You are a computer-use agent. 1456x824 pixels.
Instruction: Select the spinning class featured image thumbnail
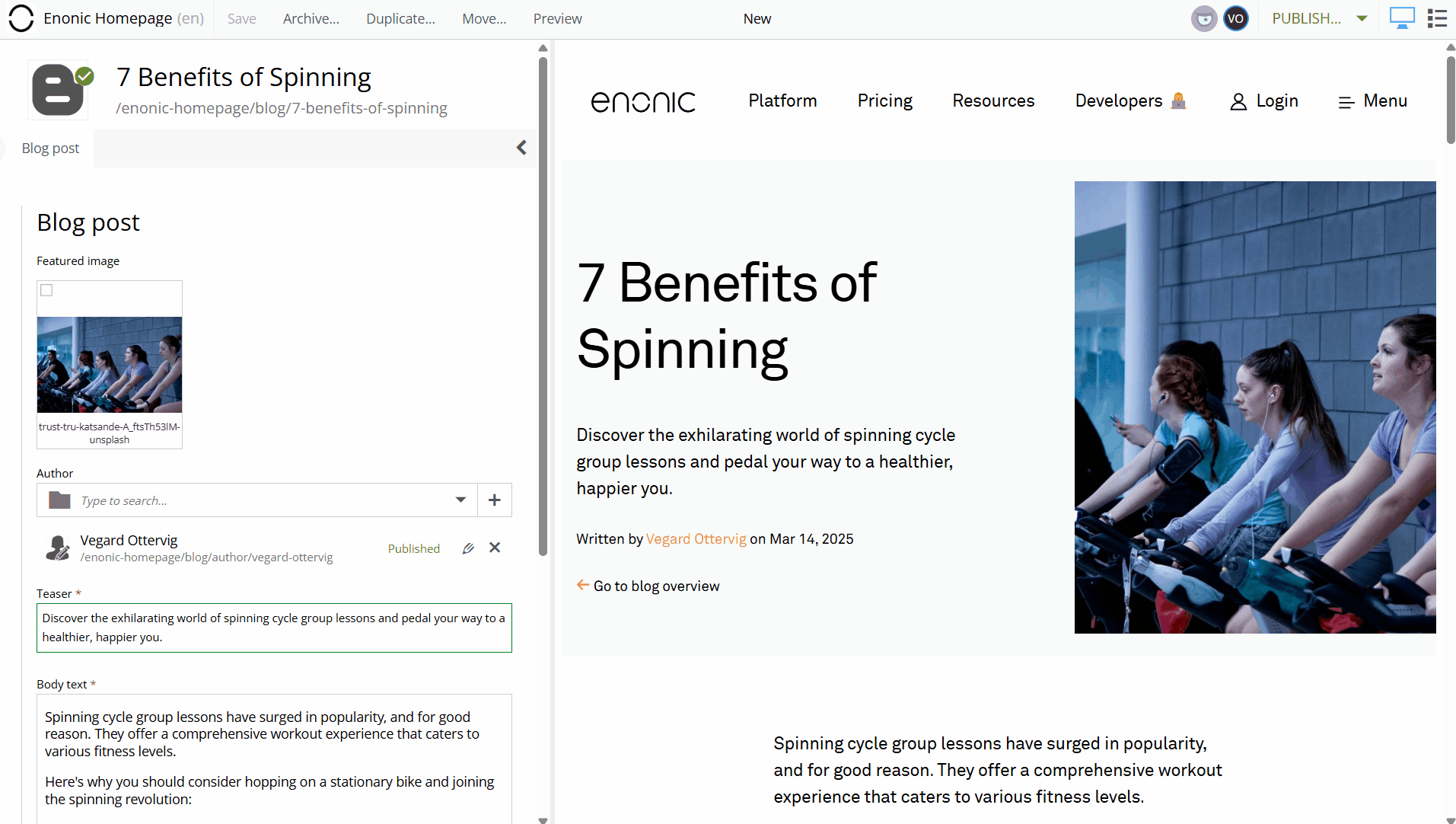(109, 365)
